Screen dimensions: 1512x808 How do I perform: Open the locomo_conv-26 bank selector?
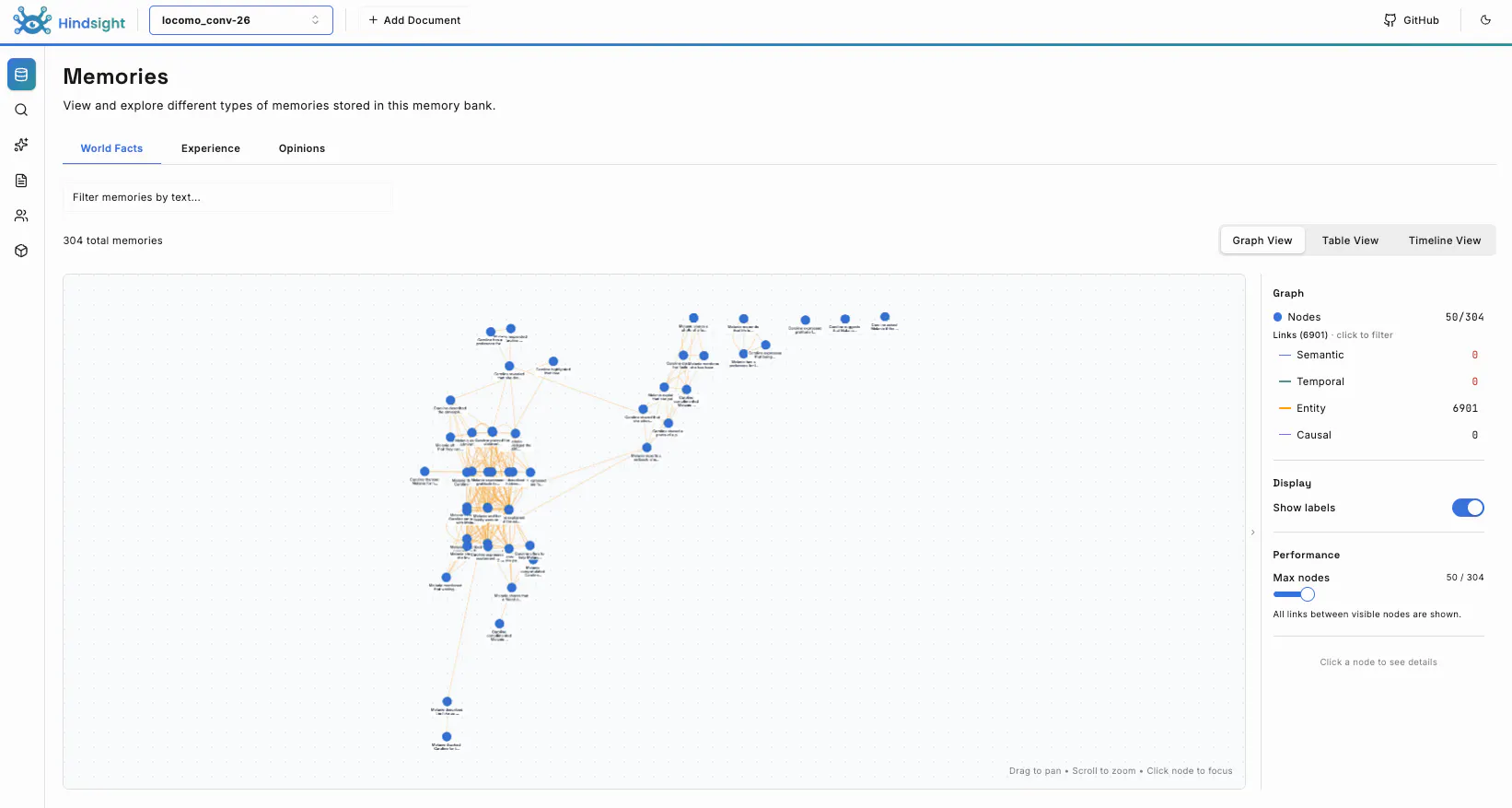[x=241, y=20]
